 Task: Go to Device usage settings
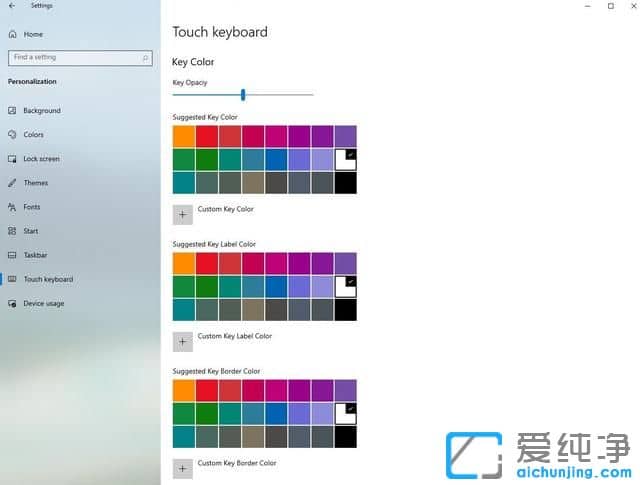coord(43,303)
